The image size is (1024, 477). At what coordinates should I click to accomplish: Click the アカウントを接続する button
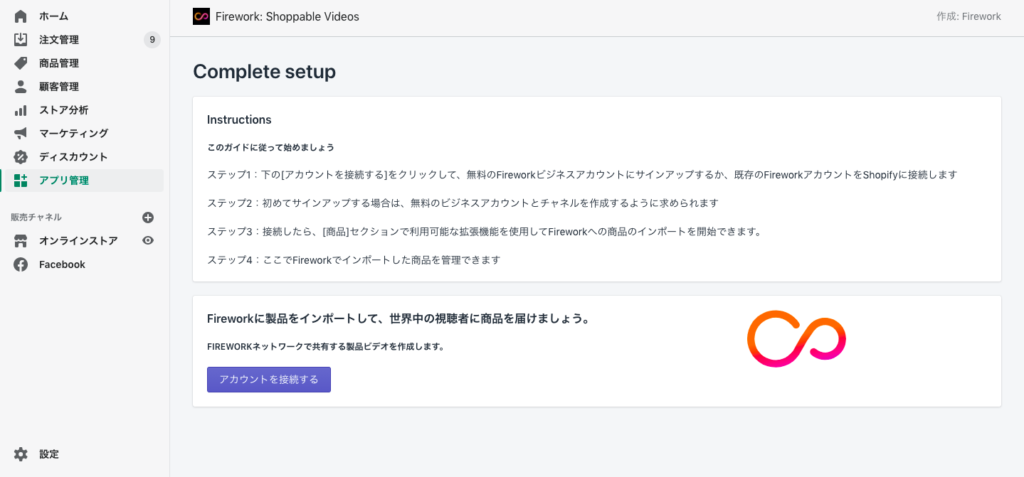(269, 380)
